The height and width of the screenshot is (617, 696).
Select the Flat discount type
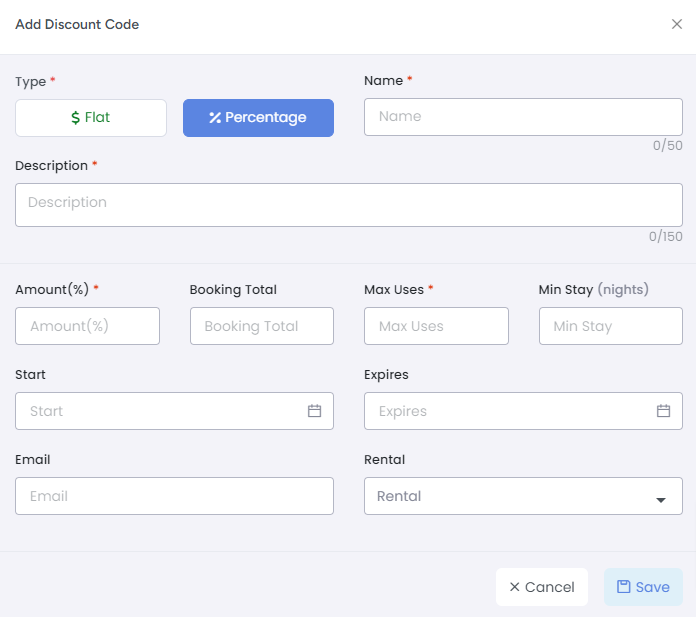91,118
